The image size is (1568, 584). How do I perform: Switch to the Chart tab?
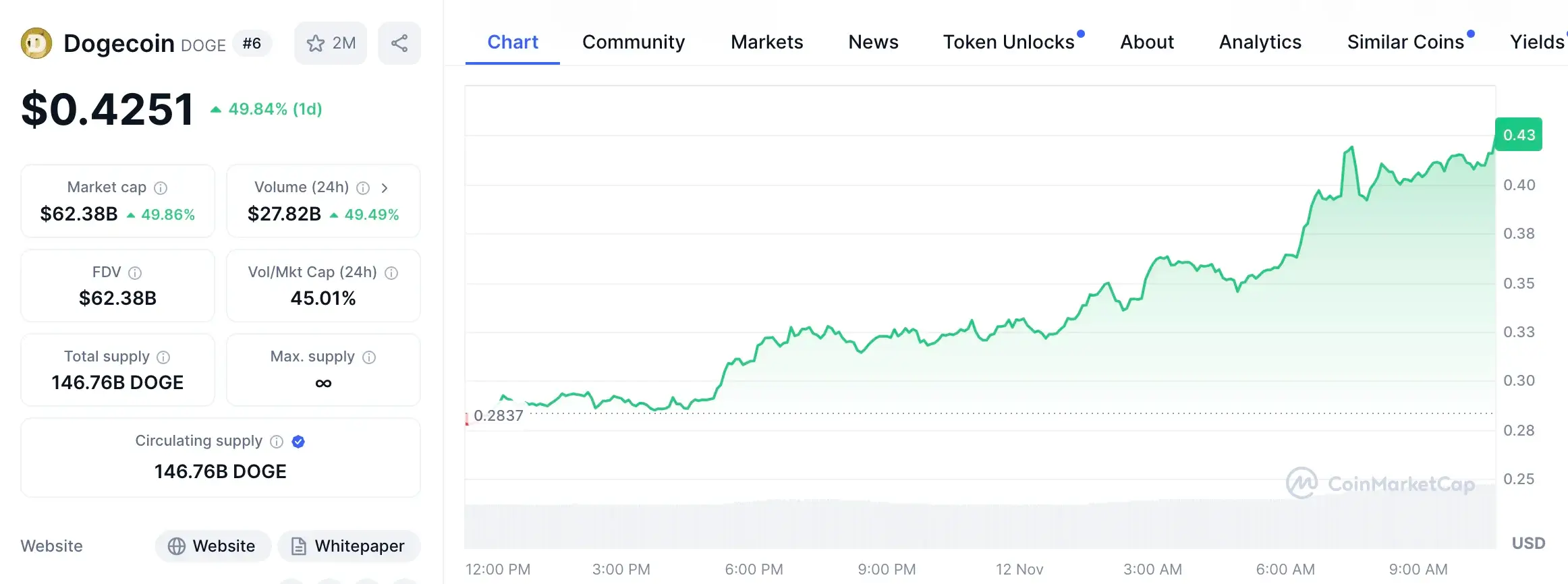click(x=513, y=42)
